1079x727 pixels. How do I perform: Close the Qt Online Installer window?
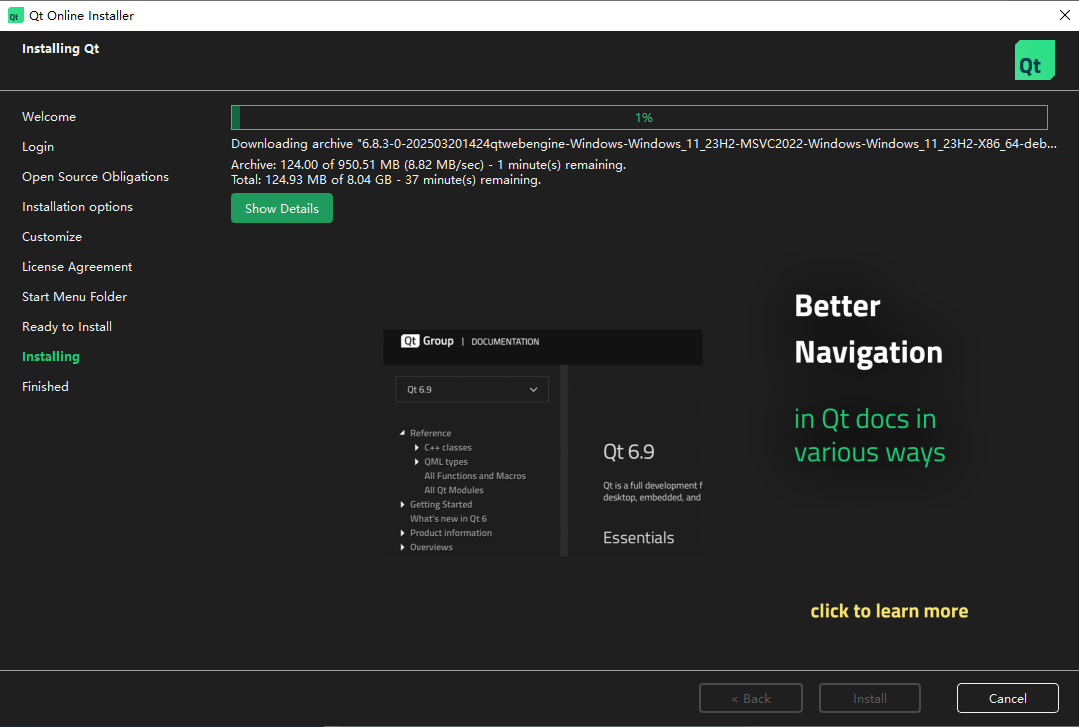pos(1062,15)
